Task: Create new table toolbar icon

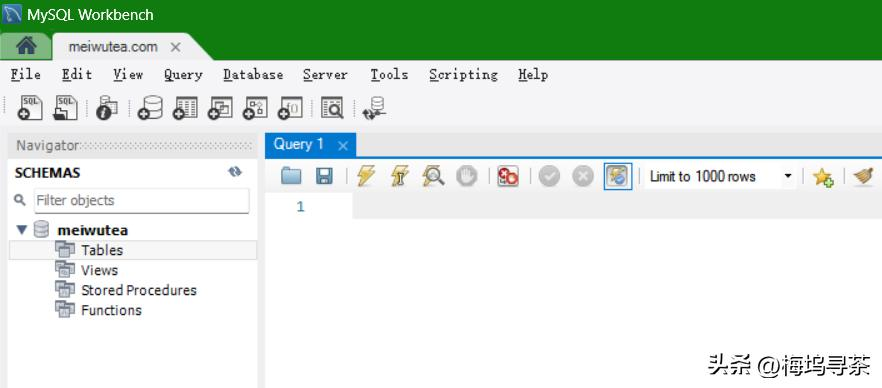Action: pos(185,107)
